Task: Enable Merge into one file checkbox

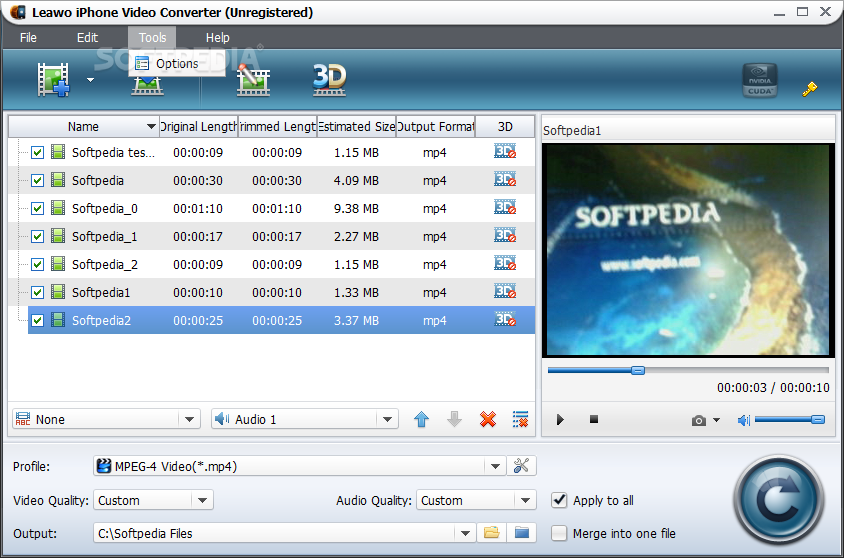Action: pyautogui.click(x=559, y=533)
